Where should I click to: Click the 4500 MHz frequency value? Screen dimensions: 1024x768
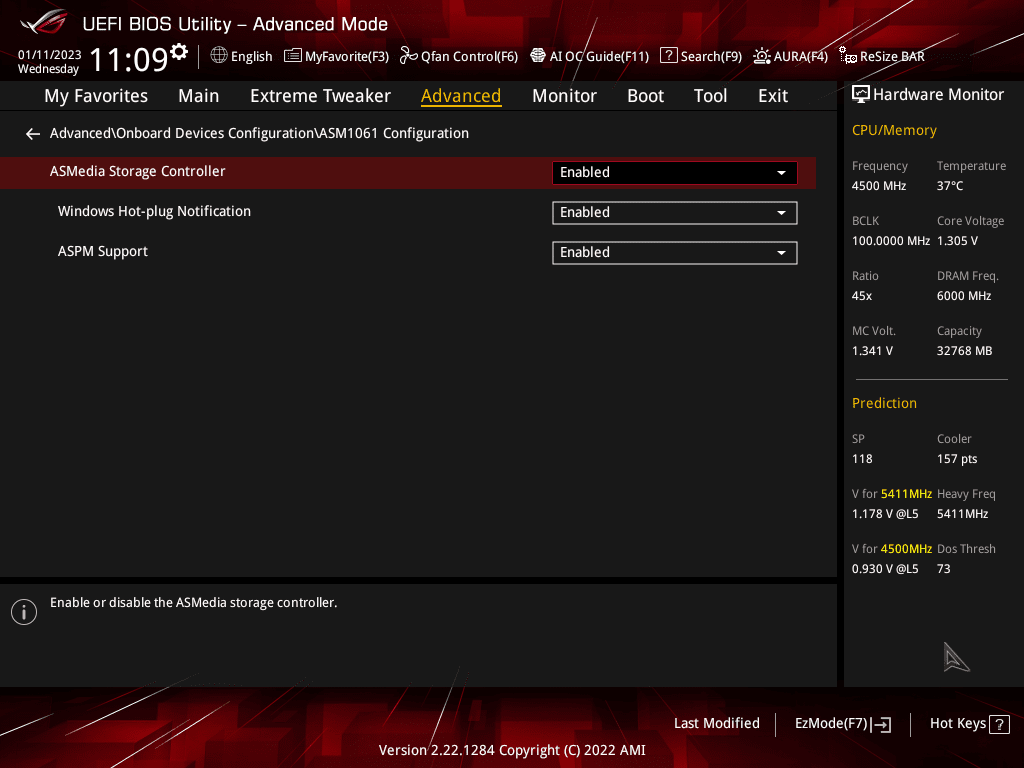(879, 186)
